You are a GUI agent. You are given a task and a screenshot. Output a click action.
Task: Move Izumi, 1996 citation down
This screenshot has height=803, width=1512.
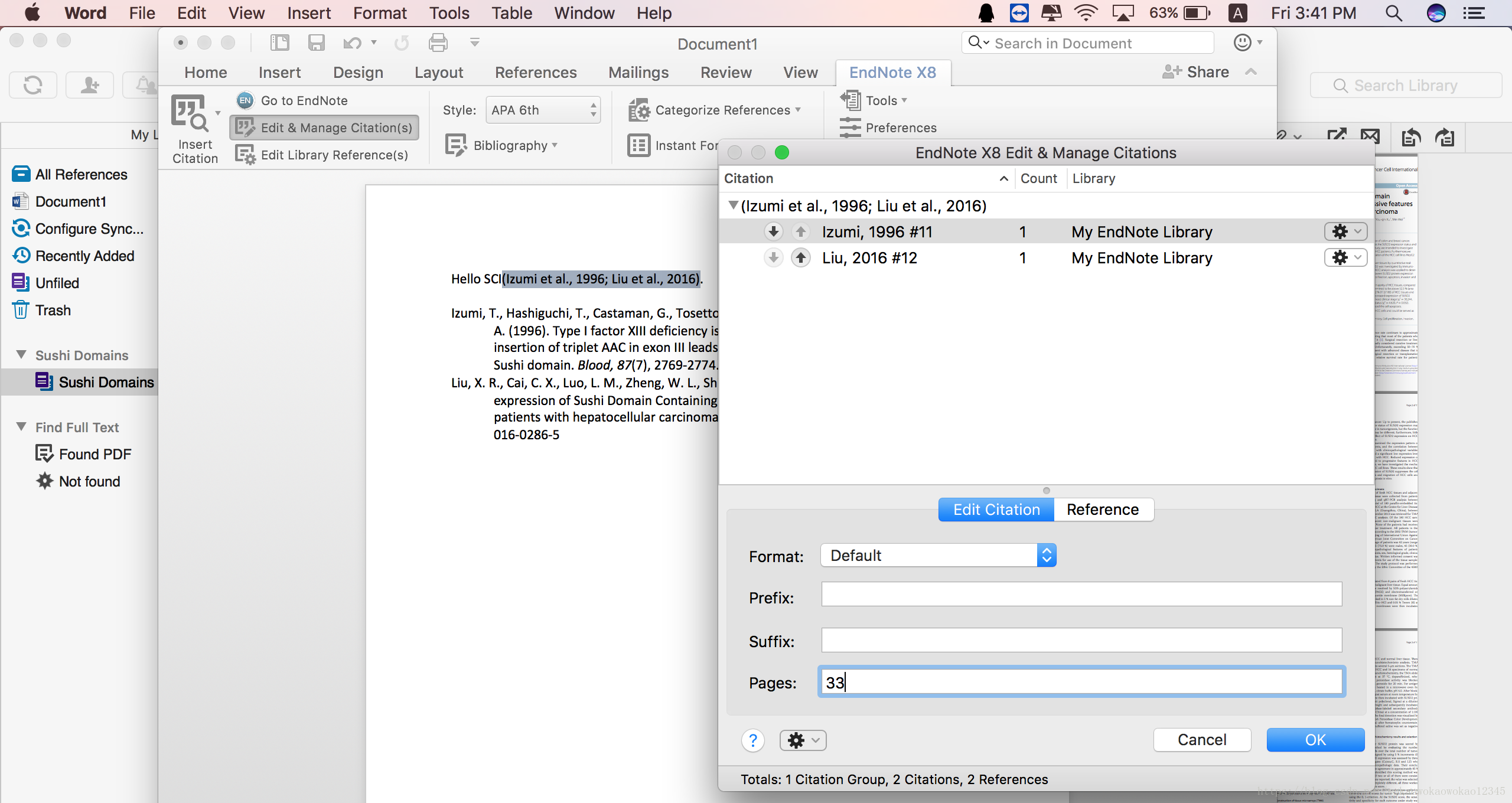pos(774,231)
